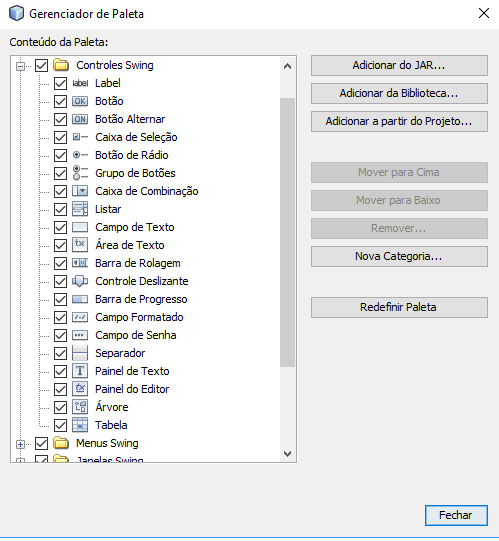
Task: Click the Campo Formatado icon
Action: [x=80, y=317]
